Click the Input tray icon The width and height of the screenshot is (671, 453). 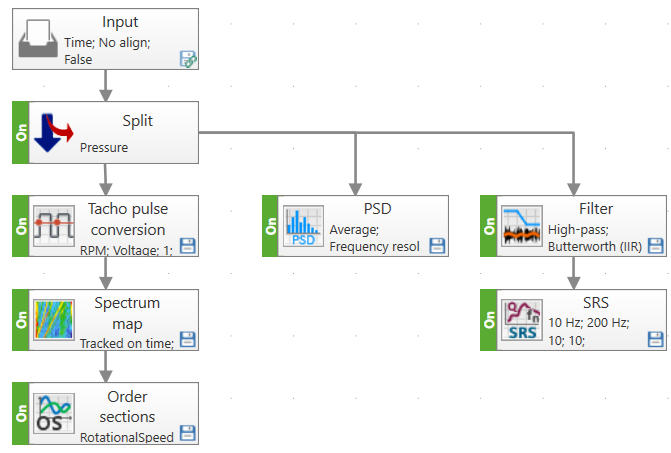39,39
